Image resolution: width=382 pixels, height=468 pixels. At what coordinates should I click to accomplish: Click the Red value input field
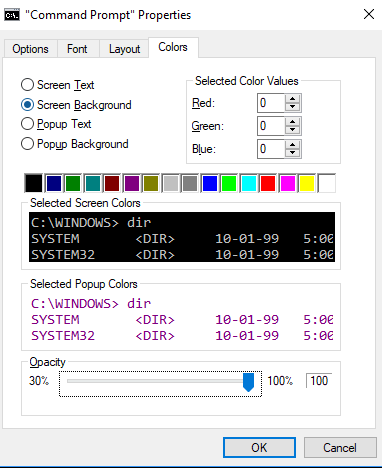pyautogui.click(x=271, y=103)
